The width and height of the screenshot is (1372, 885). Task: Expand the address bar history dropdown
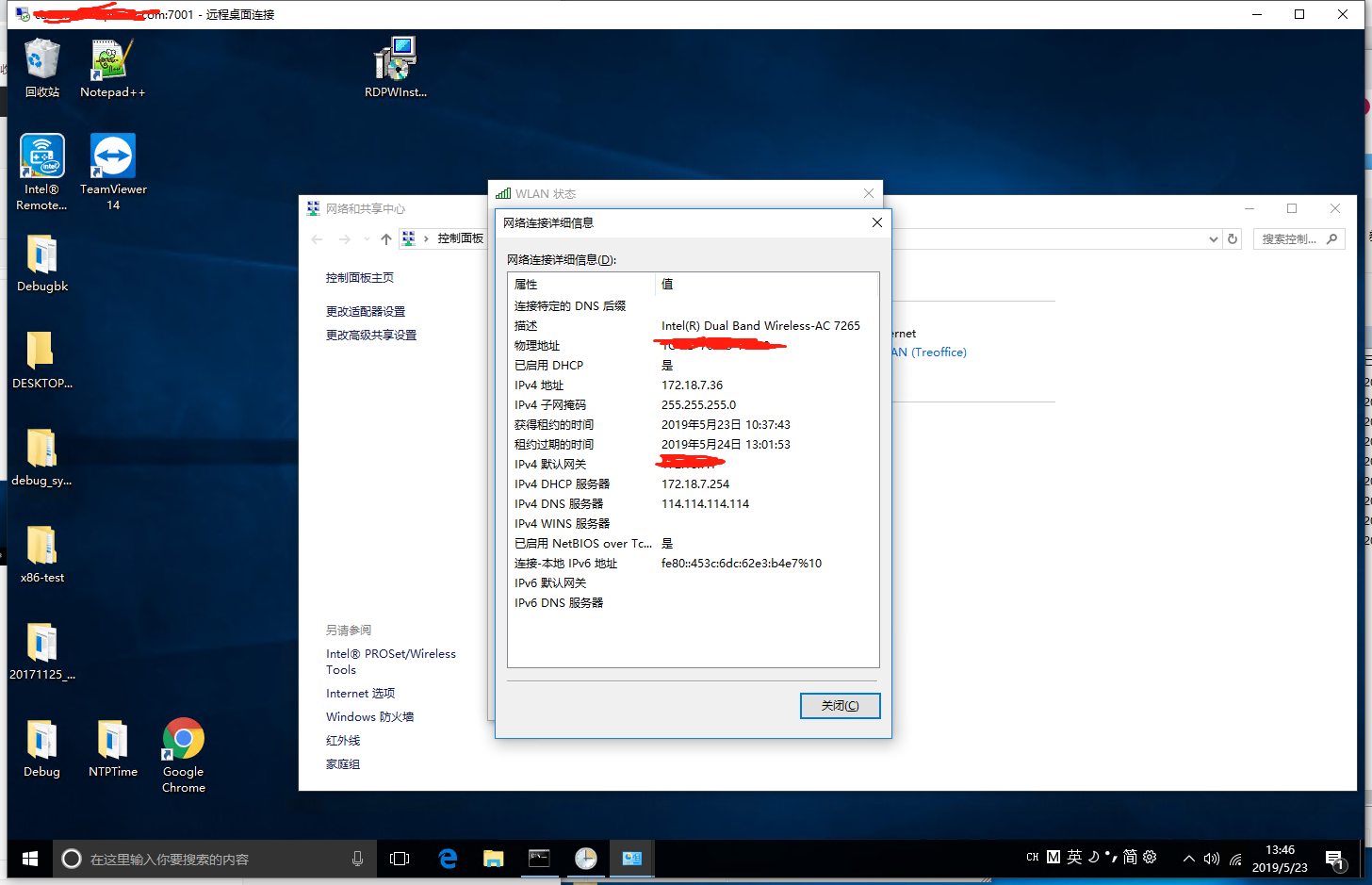coord(1214,238)
